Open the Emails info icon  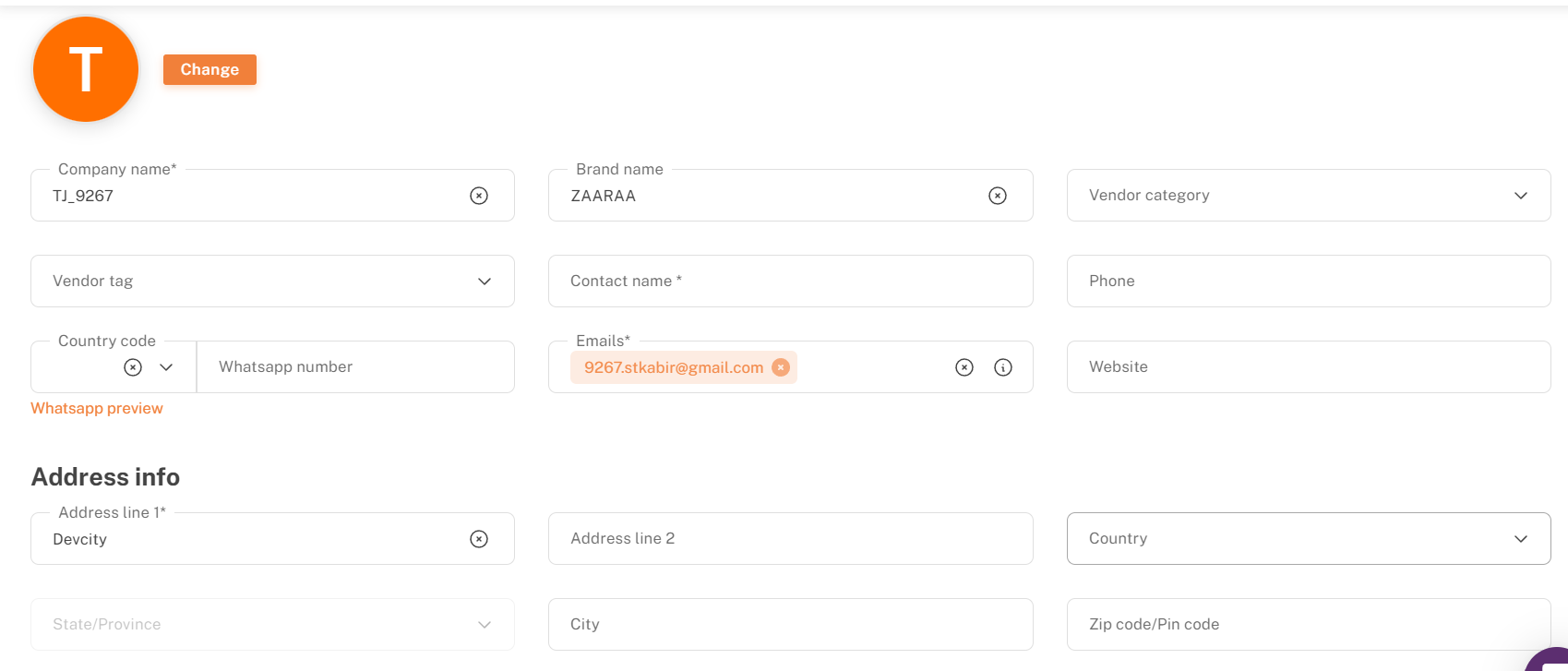pyautogui.click(x=1003, y=367)
